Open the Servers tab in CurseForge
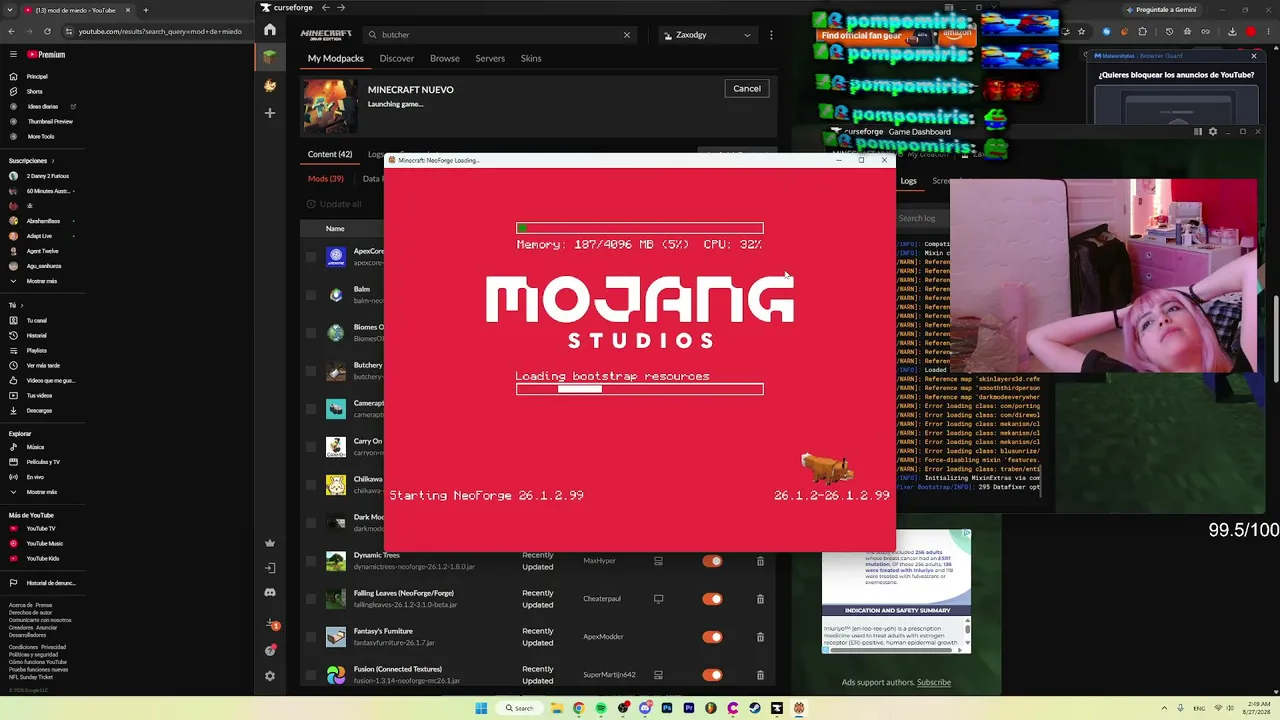 [490, 58]
